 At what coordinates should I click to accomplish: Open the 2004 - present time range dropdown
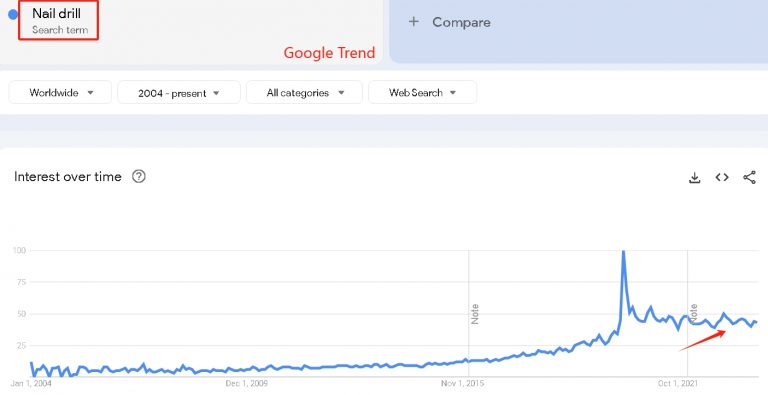pos(179,92)
